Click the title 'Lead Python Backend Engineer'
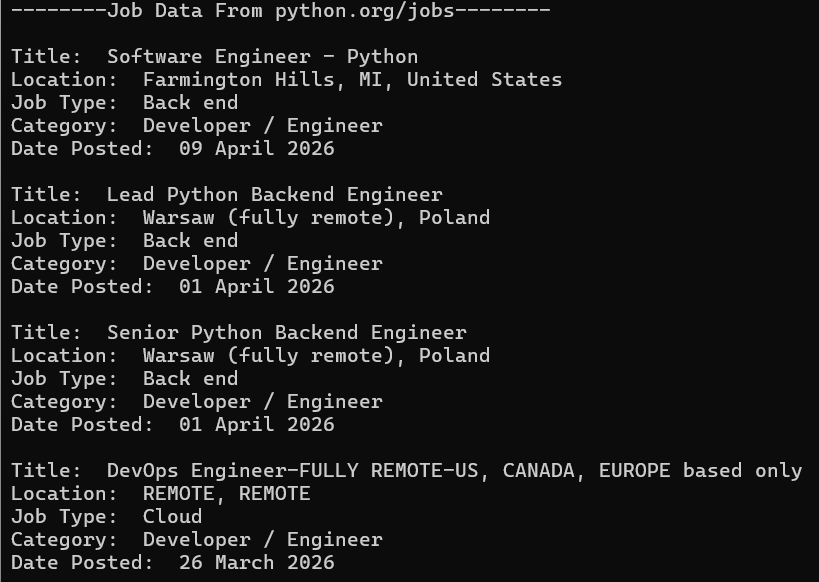The image size is (819, 582). [275, 195]
